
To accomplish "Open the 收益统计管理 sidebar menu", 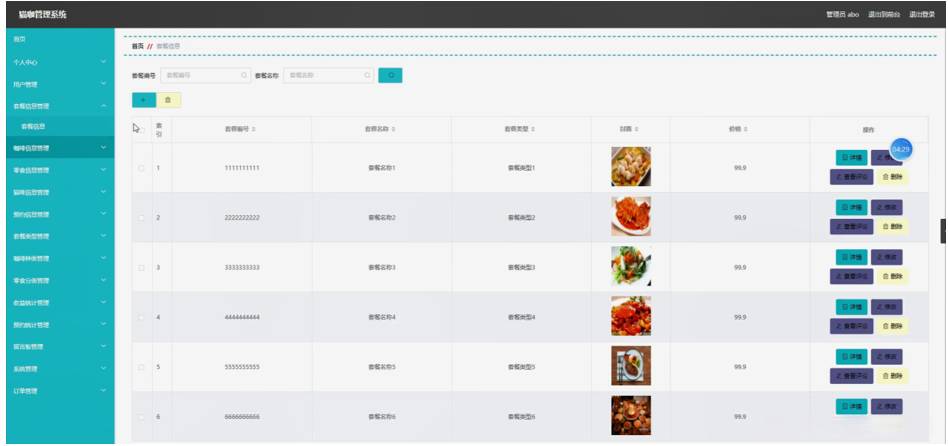I will pos(60,303).
